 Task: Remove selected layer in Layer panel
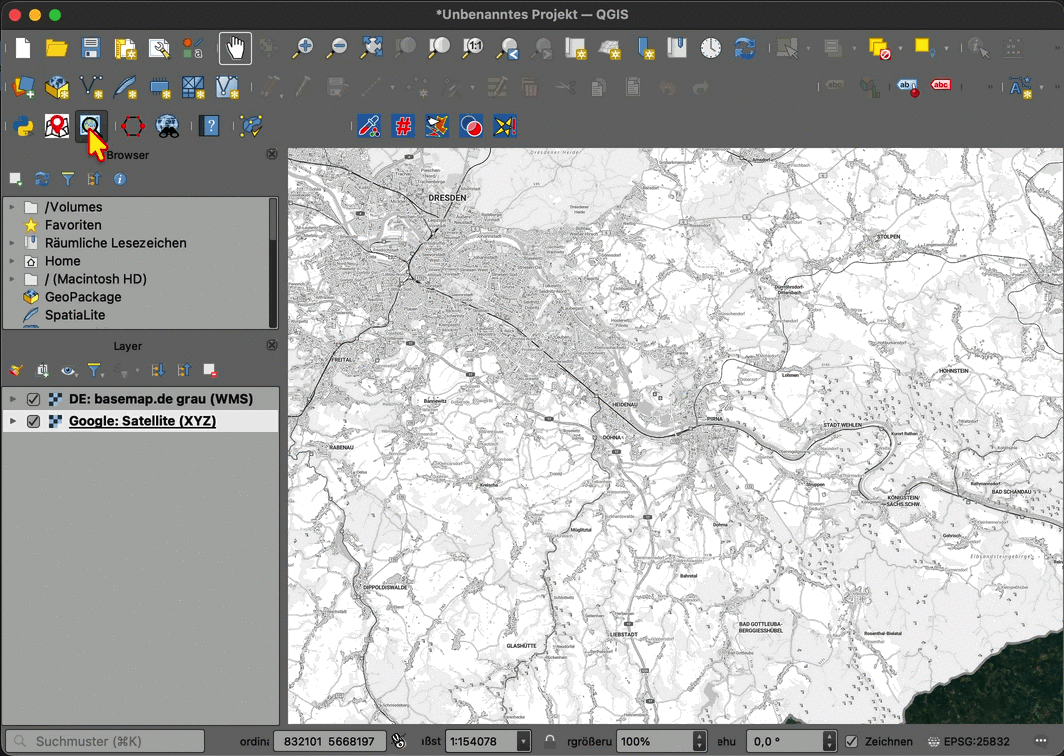[210, 371]
